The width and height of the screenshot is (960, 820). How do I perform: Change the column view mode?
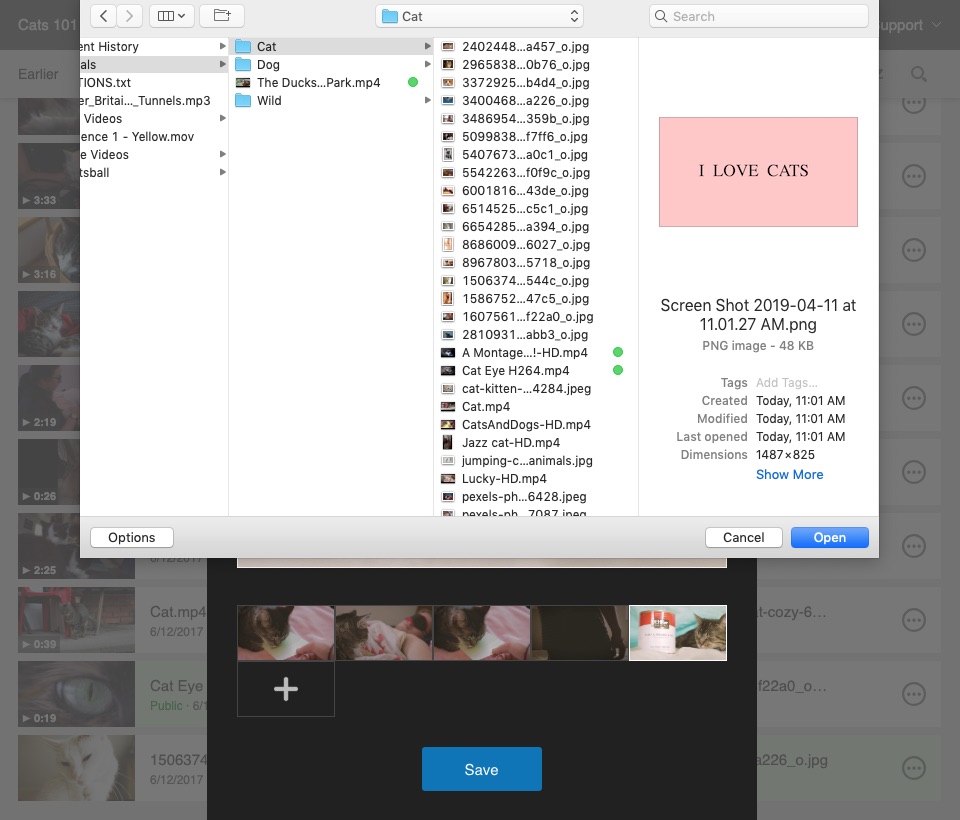[x=171, y=16]
